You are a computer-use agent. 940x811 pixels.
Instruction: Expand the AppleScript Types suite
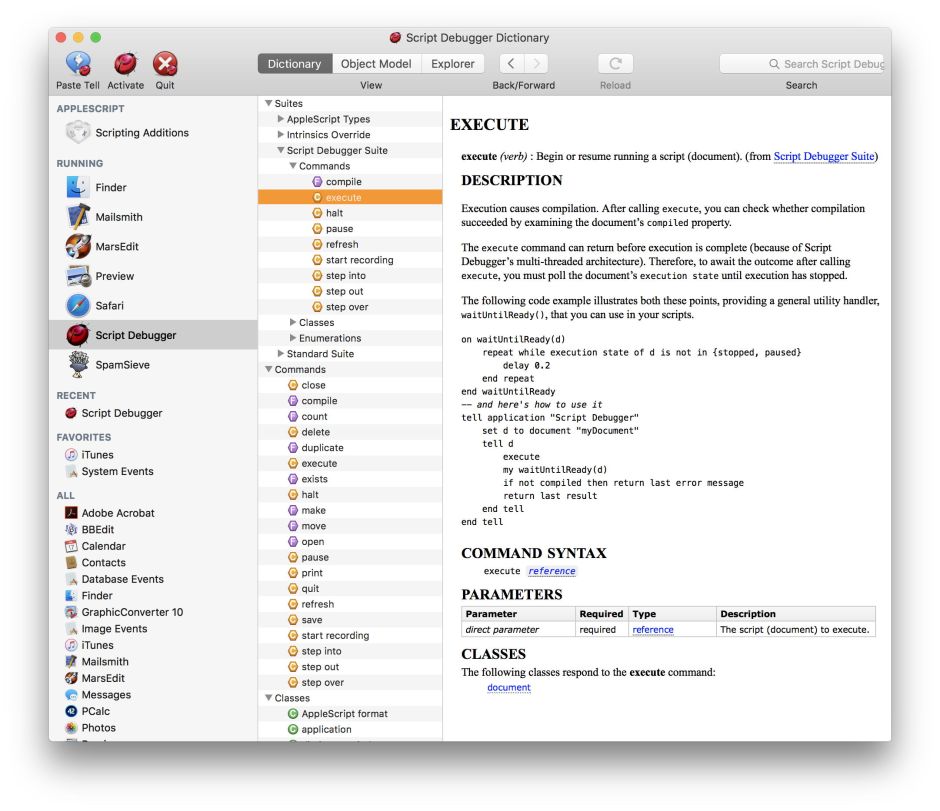click(281, 118)
